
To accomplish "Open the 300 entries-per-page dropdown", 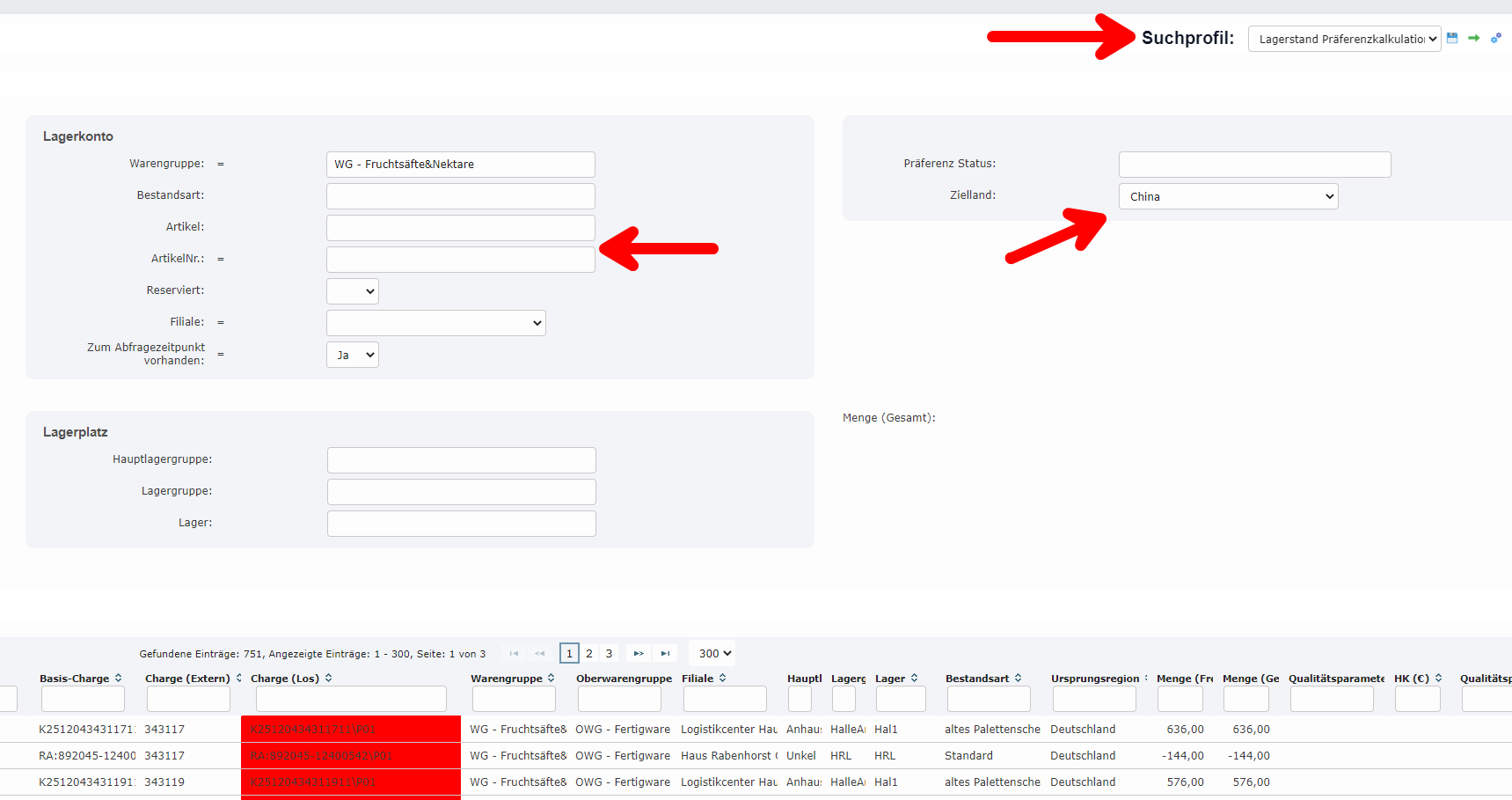I will click(x=712, y=653).
